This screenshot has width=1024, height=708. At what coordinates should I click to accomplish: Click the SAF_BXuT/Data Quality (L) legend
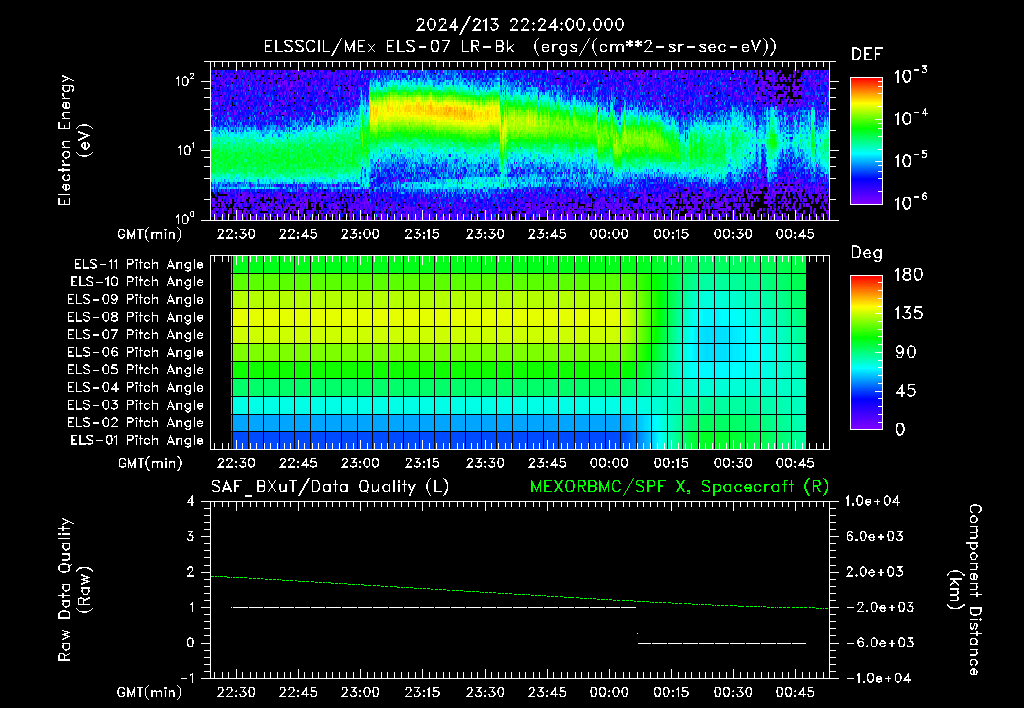click(330, 487)
